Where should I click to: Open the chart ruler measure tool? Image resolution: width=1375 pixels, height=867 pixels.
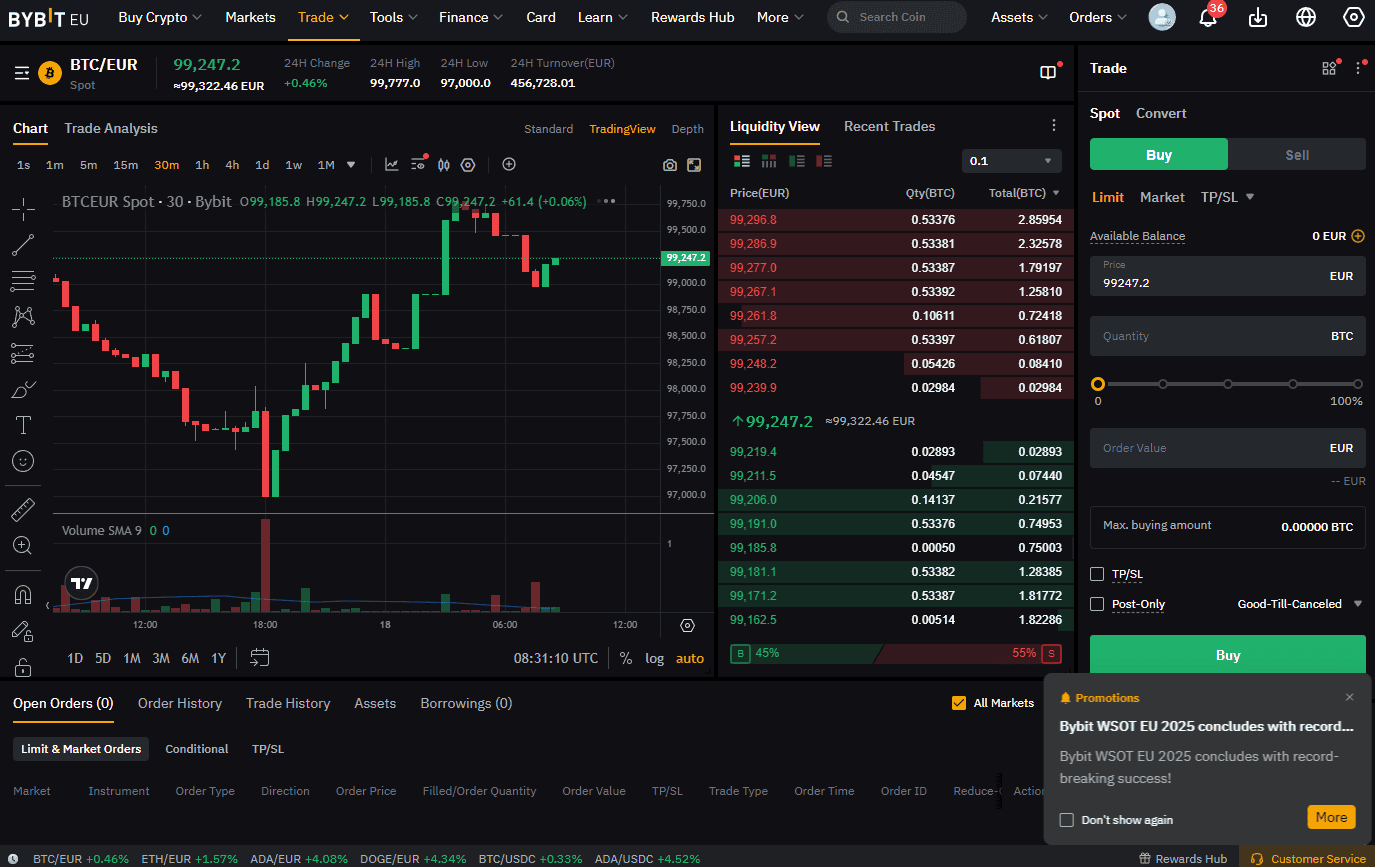23,510
